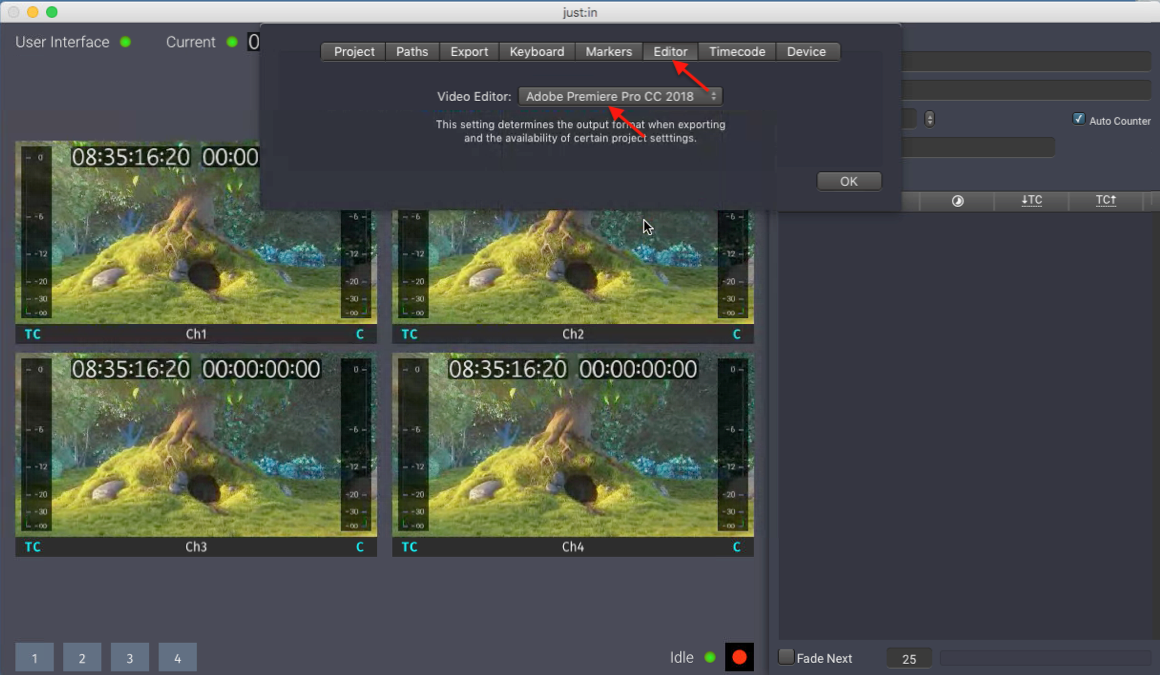Click the Idle status green indicator
This screenshot has height=675, width=1160.
[x=710, y=657]
